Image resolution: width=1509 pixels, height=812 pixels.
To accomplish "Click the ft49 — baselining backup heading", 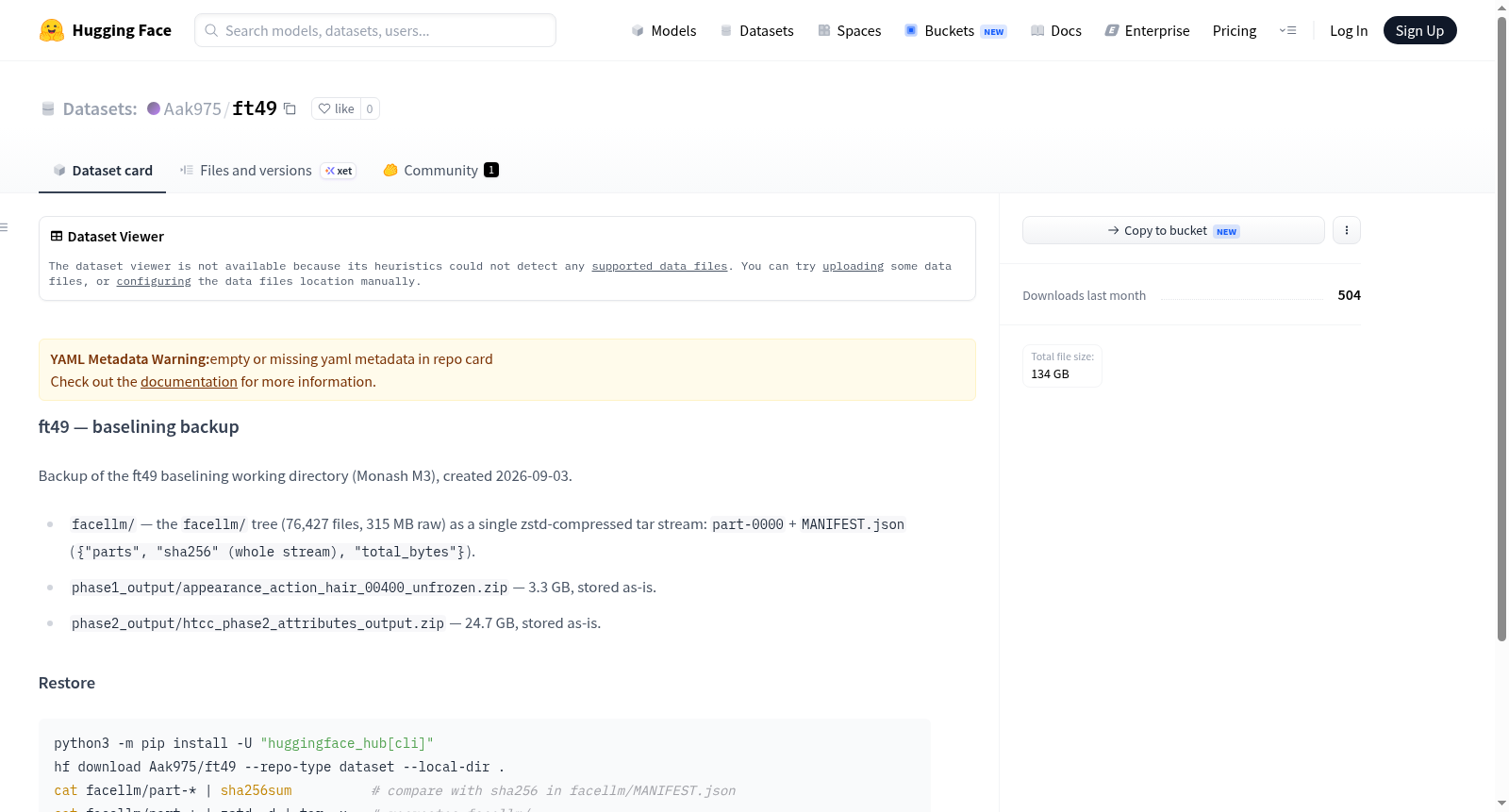I will pyautogui.click(x=139, y=427).
